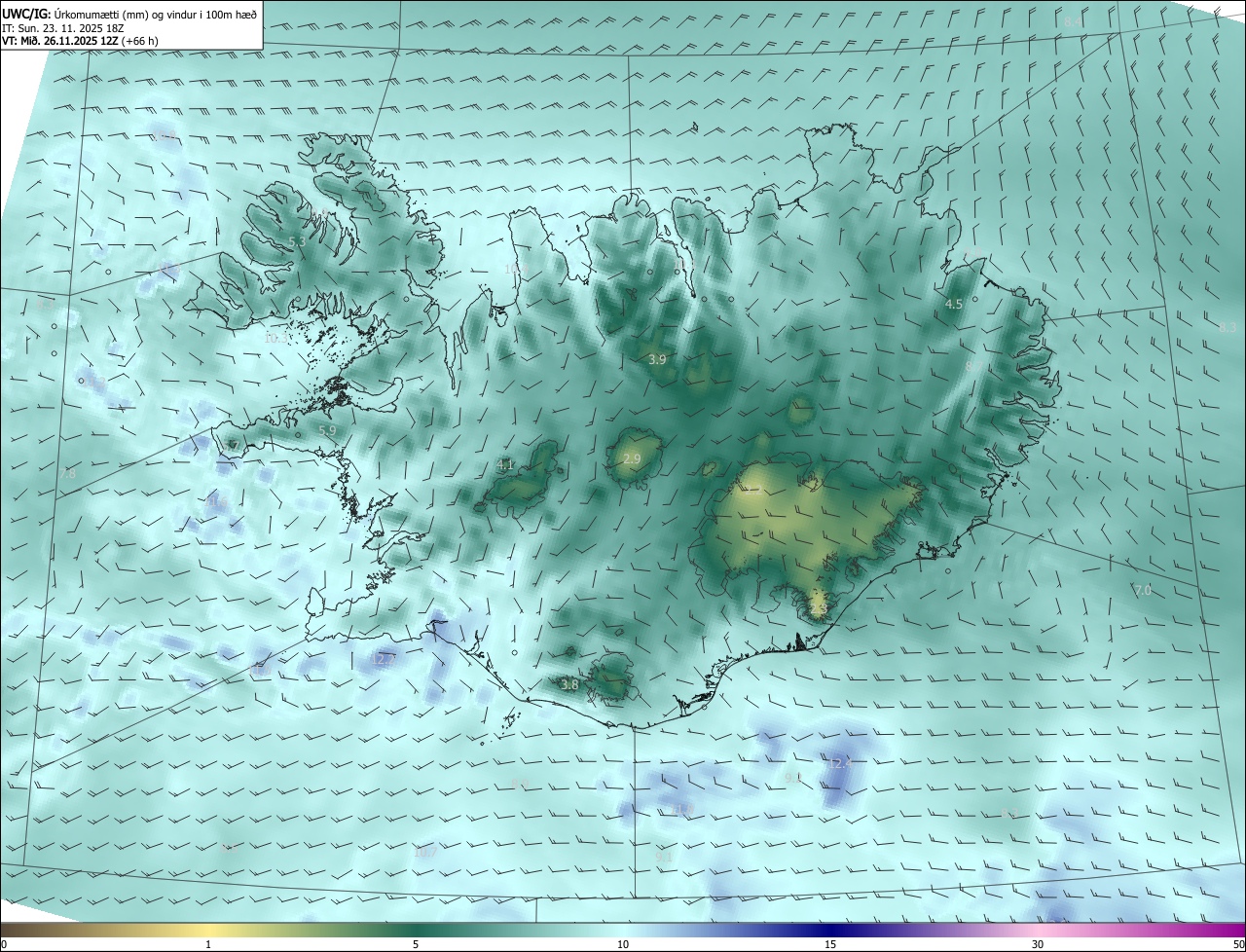Click the 10.3 value in the western bay
This screenshot has width=1246, height=952.
pos(276,339)
